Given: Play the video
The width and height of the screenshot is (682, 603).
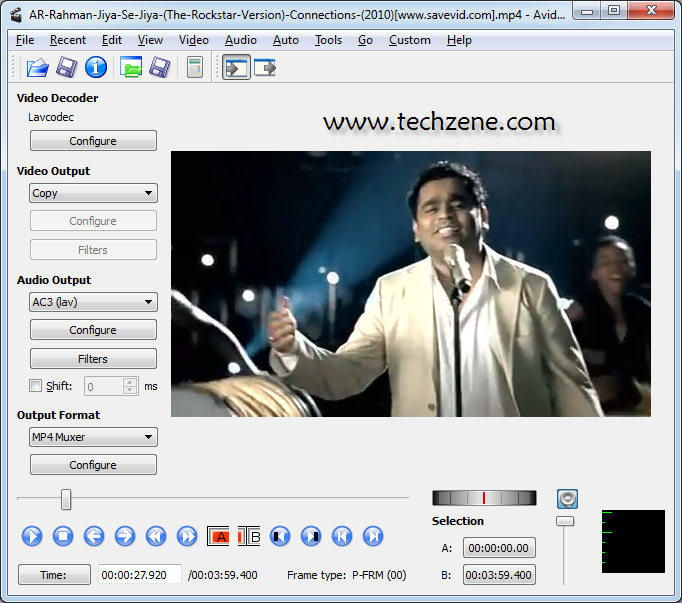Looking at the screenshot, I should click(32, 536).
